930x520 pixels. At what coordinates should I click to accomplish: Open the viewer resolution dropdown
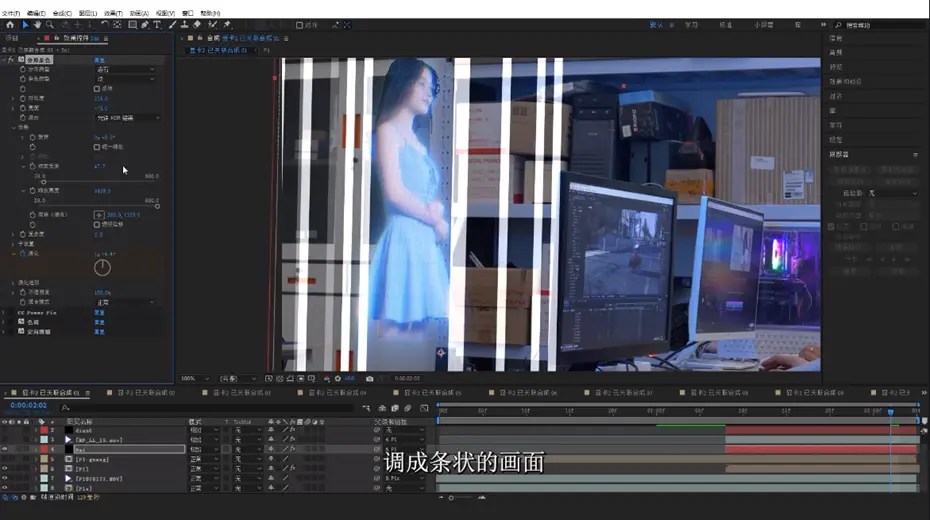pos(238,378)
